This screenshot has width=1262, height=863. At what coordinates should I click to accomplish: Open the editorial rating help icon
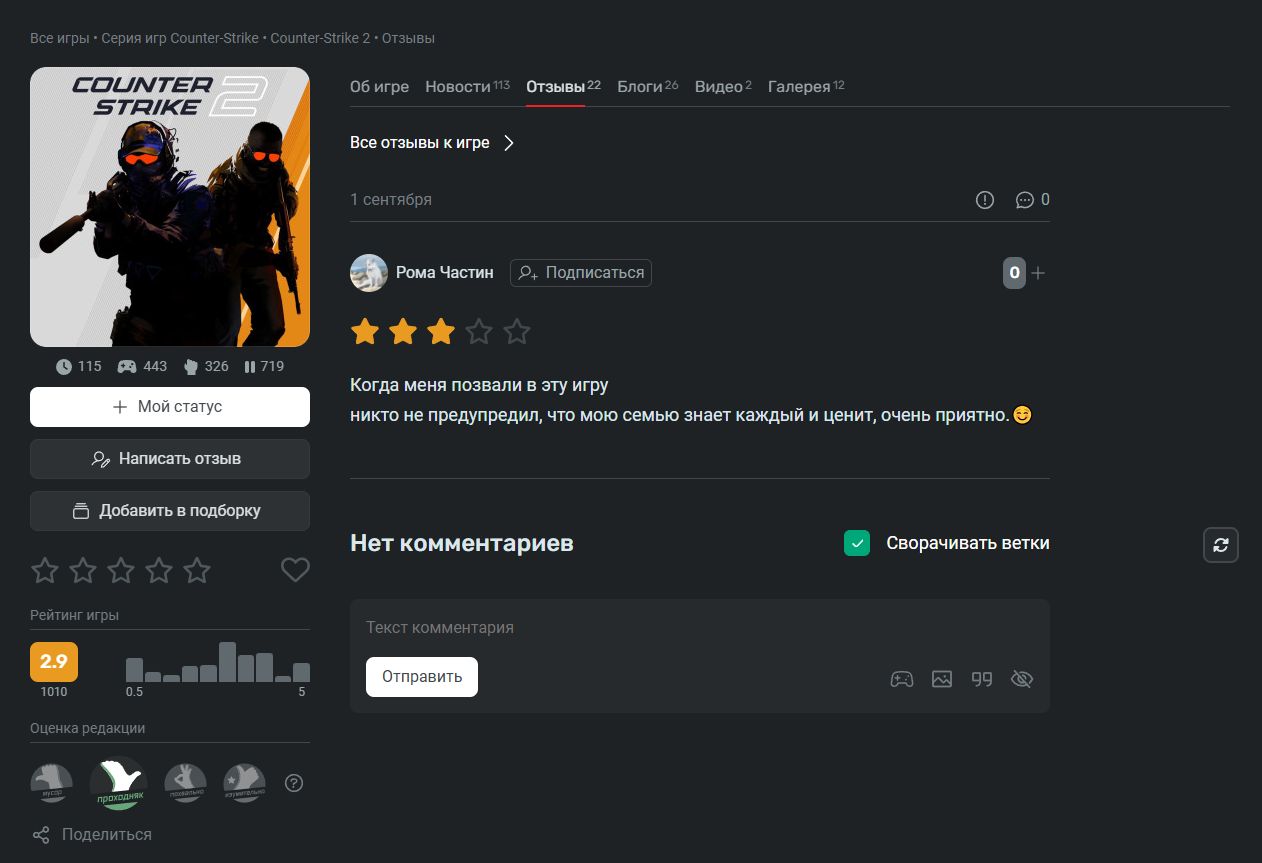(294, 783)
